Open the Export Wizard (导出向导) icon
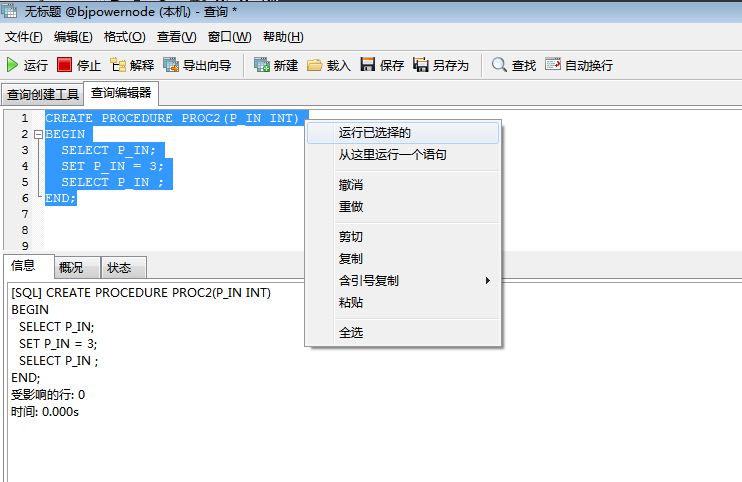The width and height of the screenshot is (742, 482). pos(171,65)
